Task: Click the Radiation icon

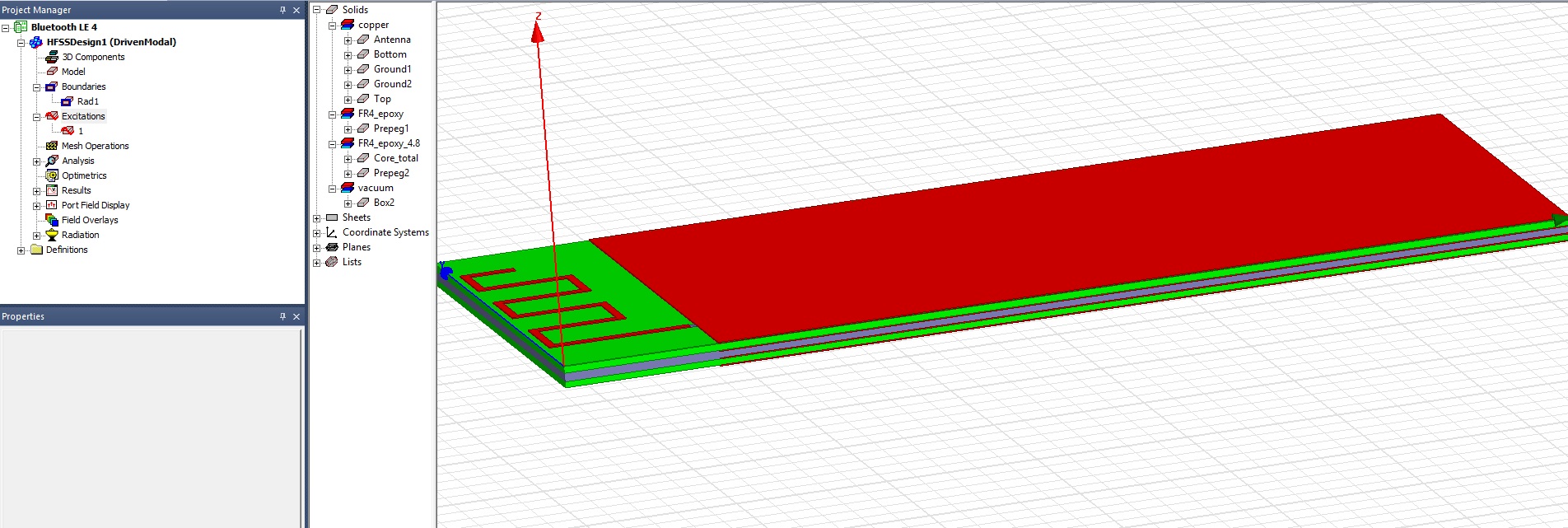Action: [x=52, y=235]
